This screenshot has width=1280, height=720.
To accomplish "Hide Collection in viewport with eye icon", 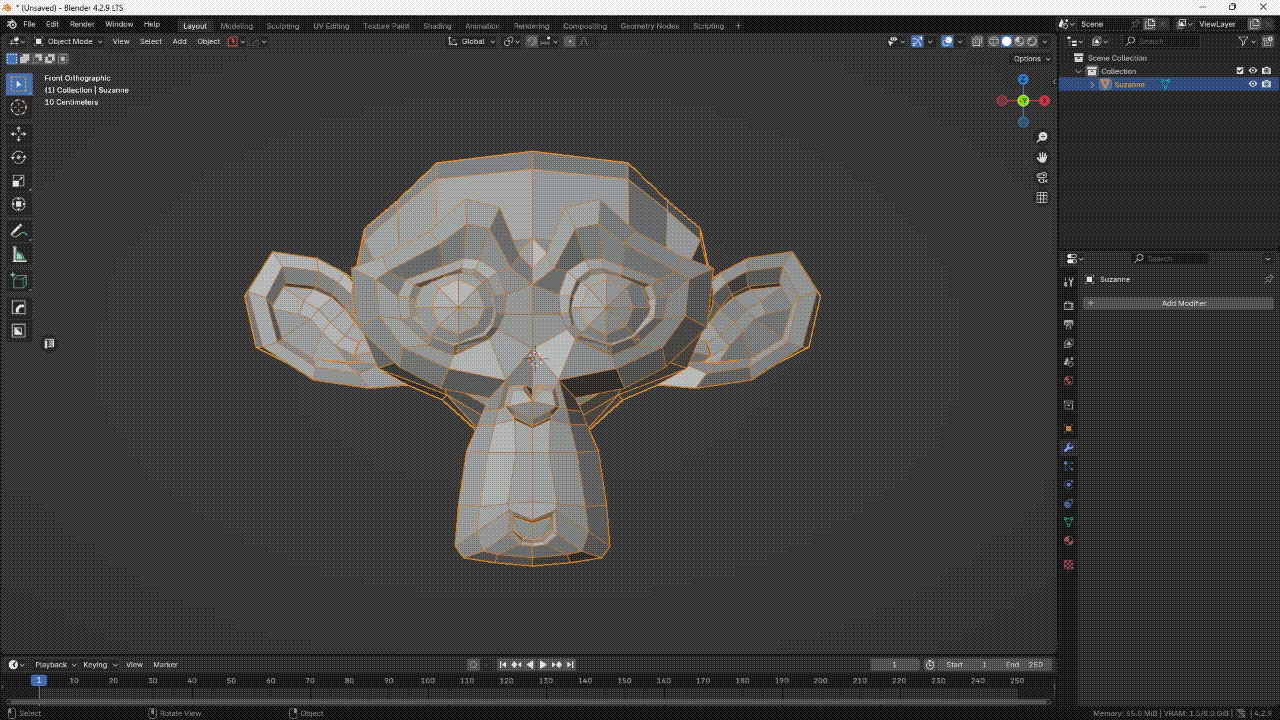I will pyautogui.click(x=1253, y=71).
